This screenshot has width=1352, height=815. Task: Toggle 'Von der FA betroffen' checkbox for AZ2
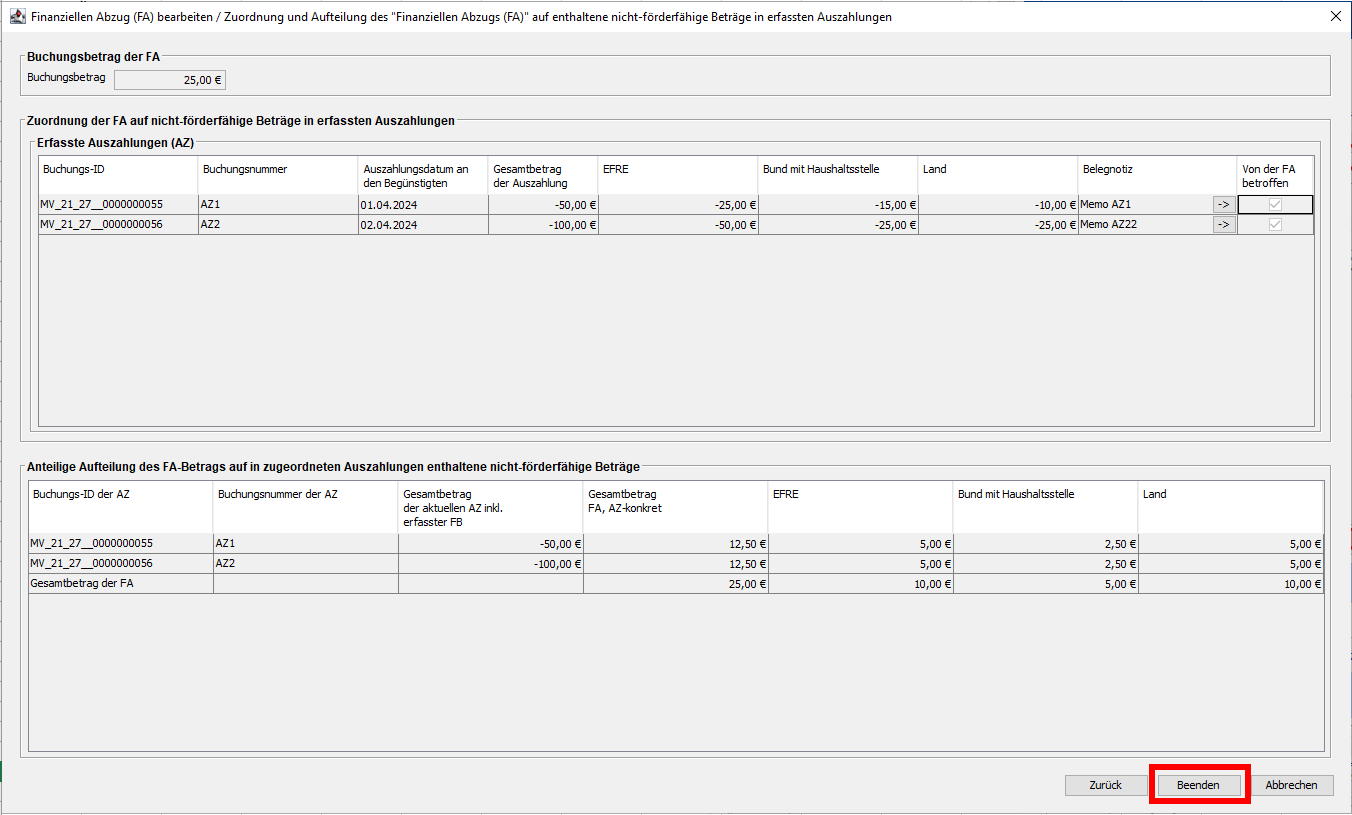(1275, 225)
